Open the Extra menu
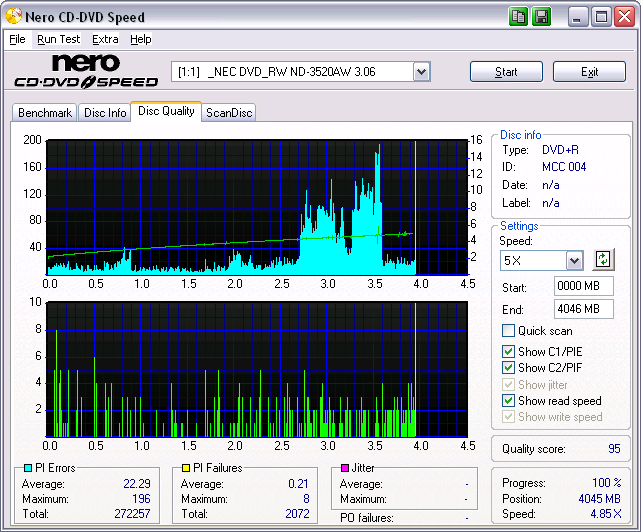641x532 pixels. [x=105, y=39]
